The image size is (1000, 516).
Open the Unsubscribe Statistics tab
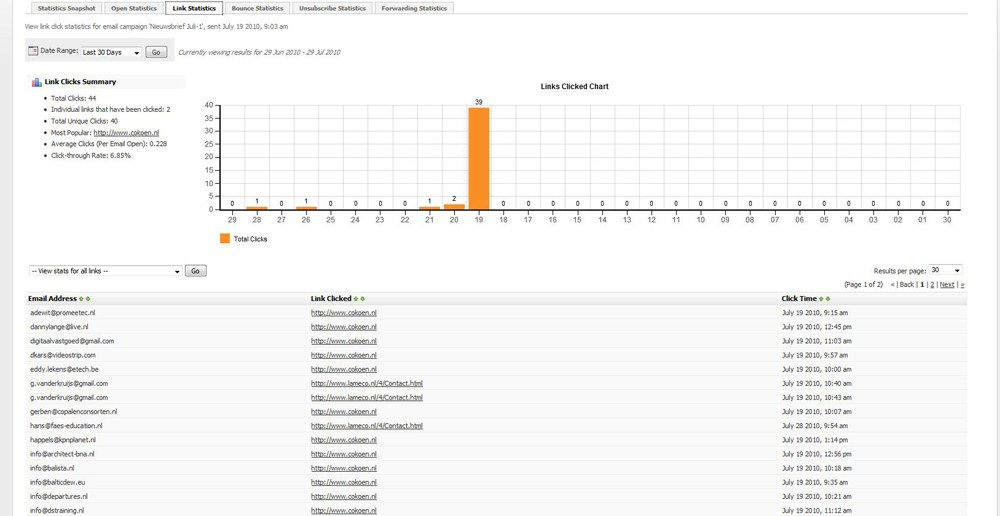333,8
